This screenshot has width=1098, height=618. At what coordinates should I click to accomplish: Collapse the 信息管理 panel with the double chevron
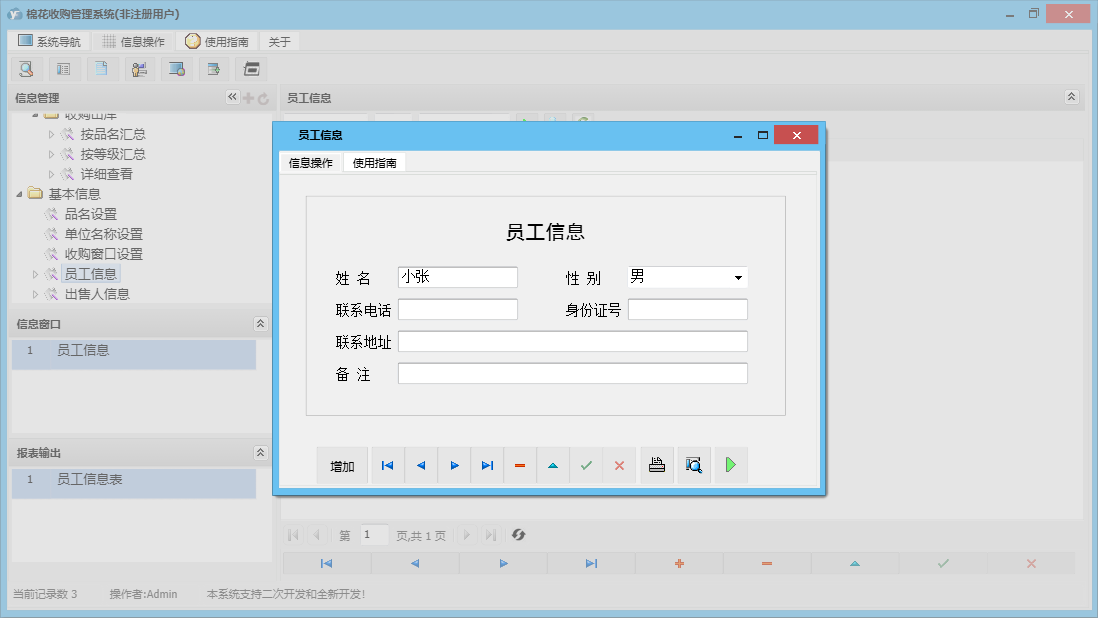coord(232,97)
